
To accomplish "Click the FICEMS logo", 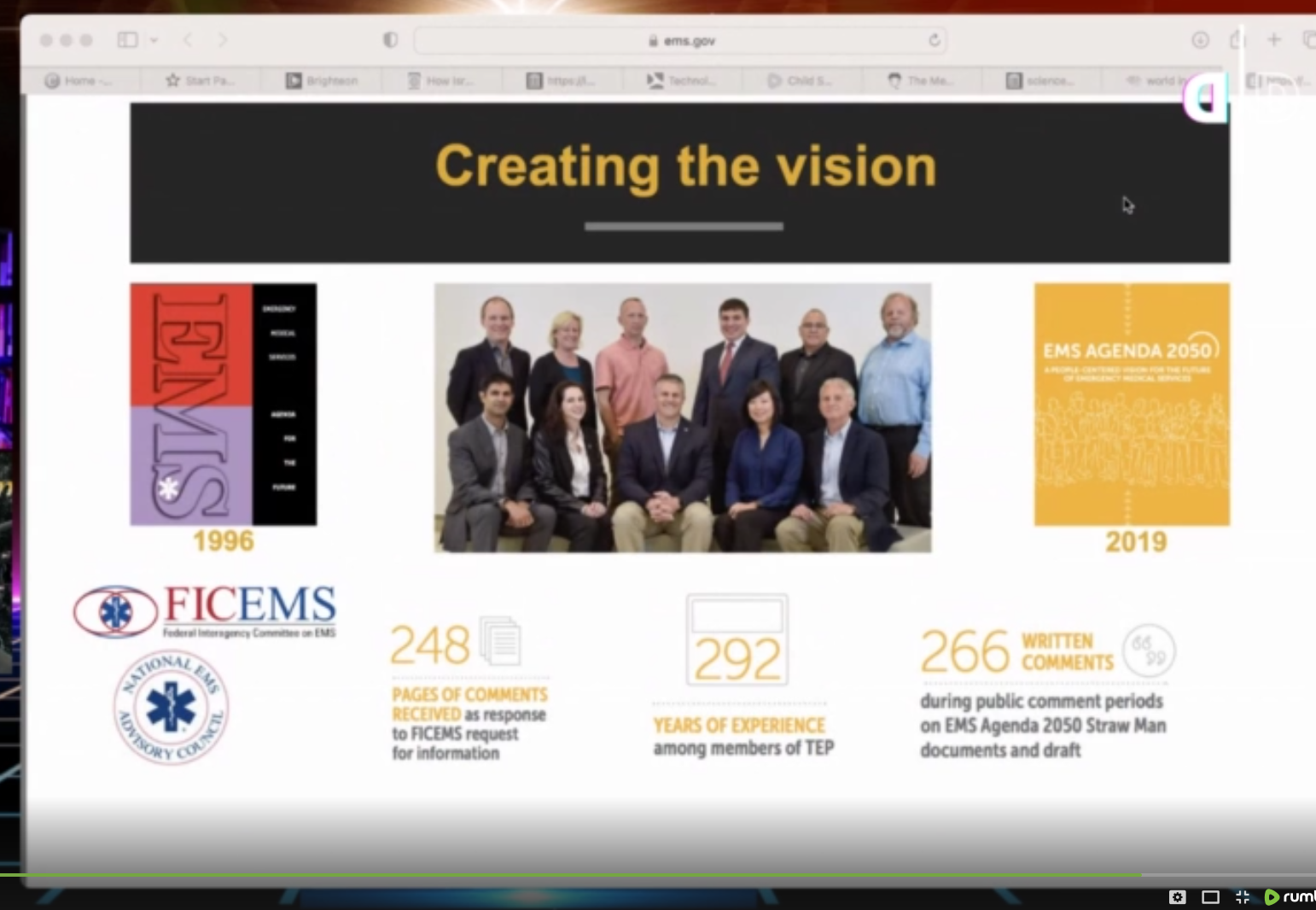I will [205, 611].
